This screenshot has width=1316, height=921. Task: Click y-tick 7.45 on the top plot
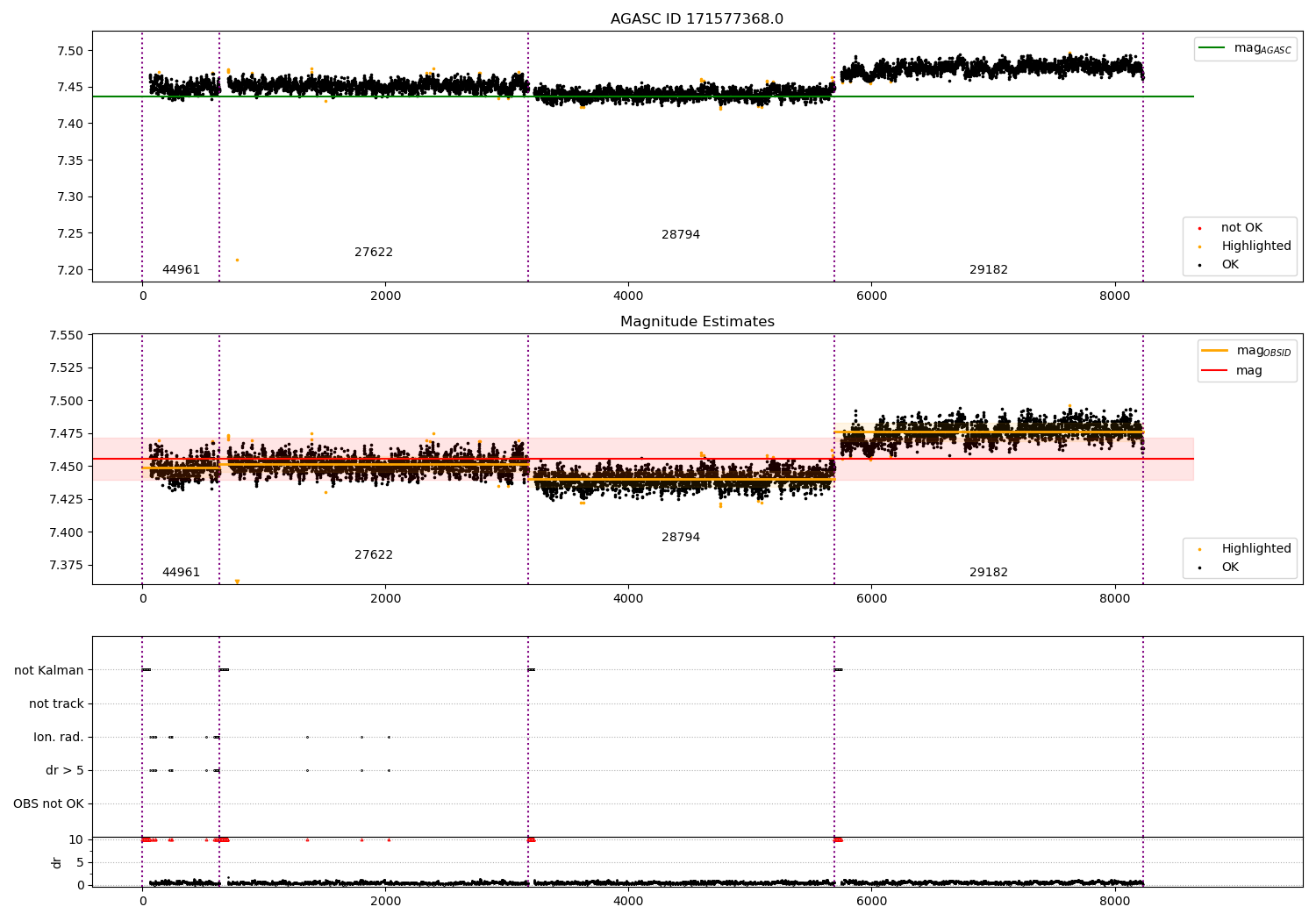coord(70,87)
